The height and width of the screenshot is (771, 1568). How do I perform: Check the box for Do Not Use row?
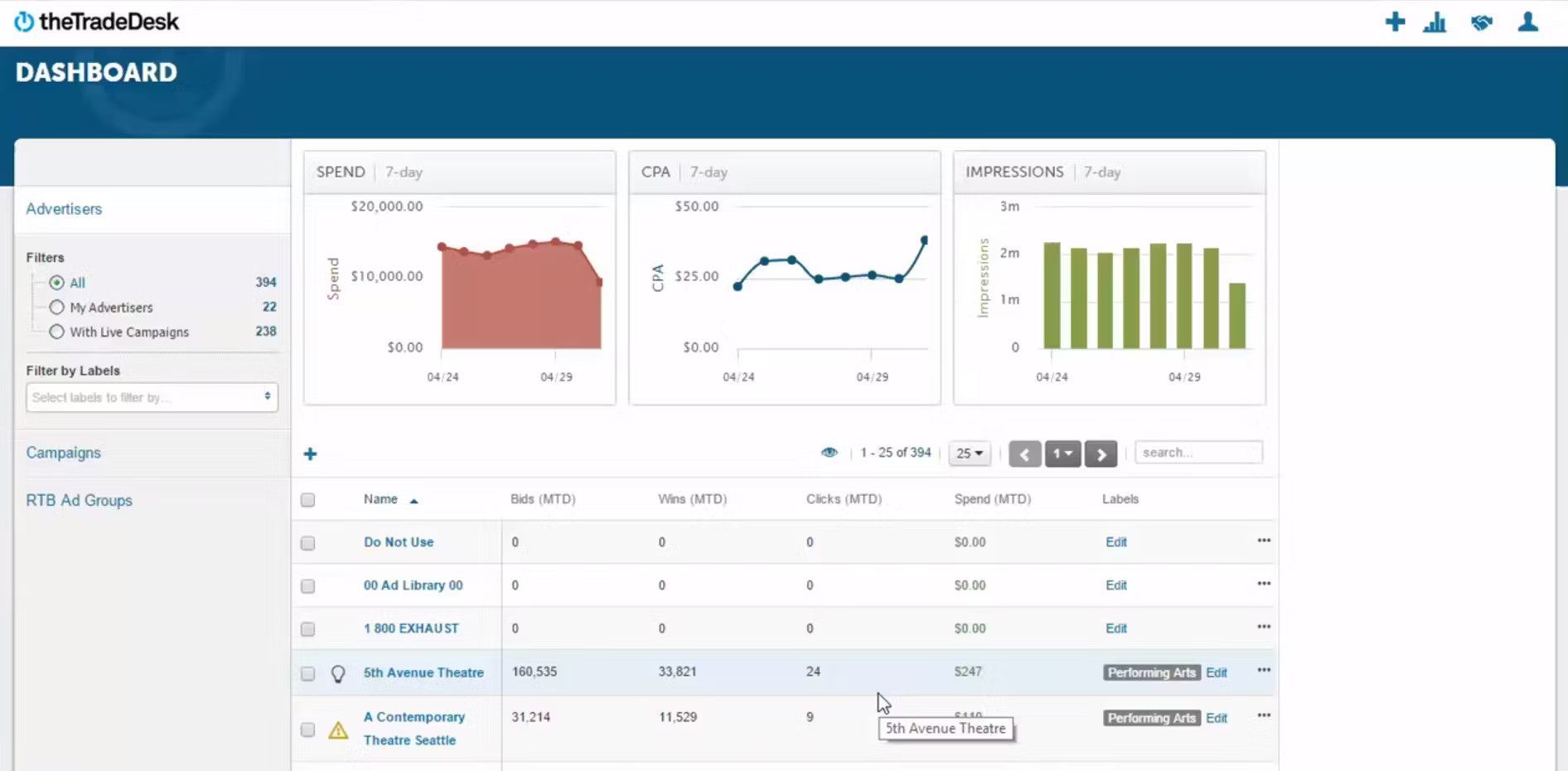(x=307, y=543)
